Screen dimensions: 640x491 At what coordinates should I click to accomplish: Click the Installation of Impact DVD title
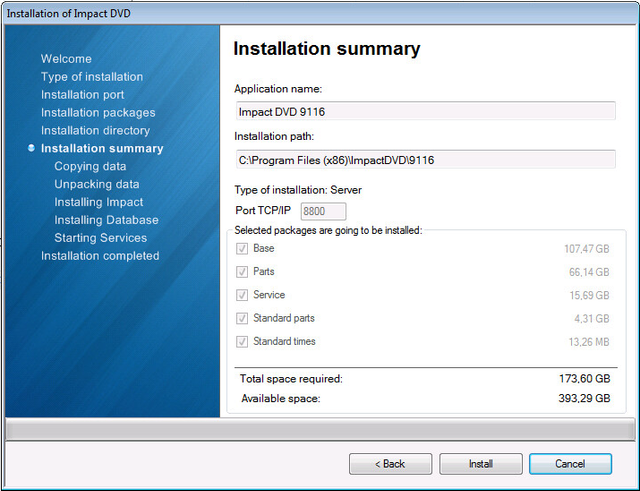[69, 13]
